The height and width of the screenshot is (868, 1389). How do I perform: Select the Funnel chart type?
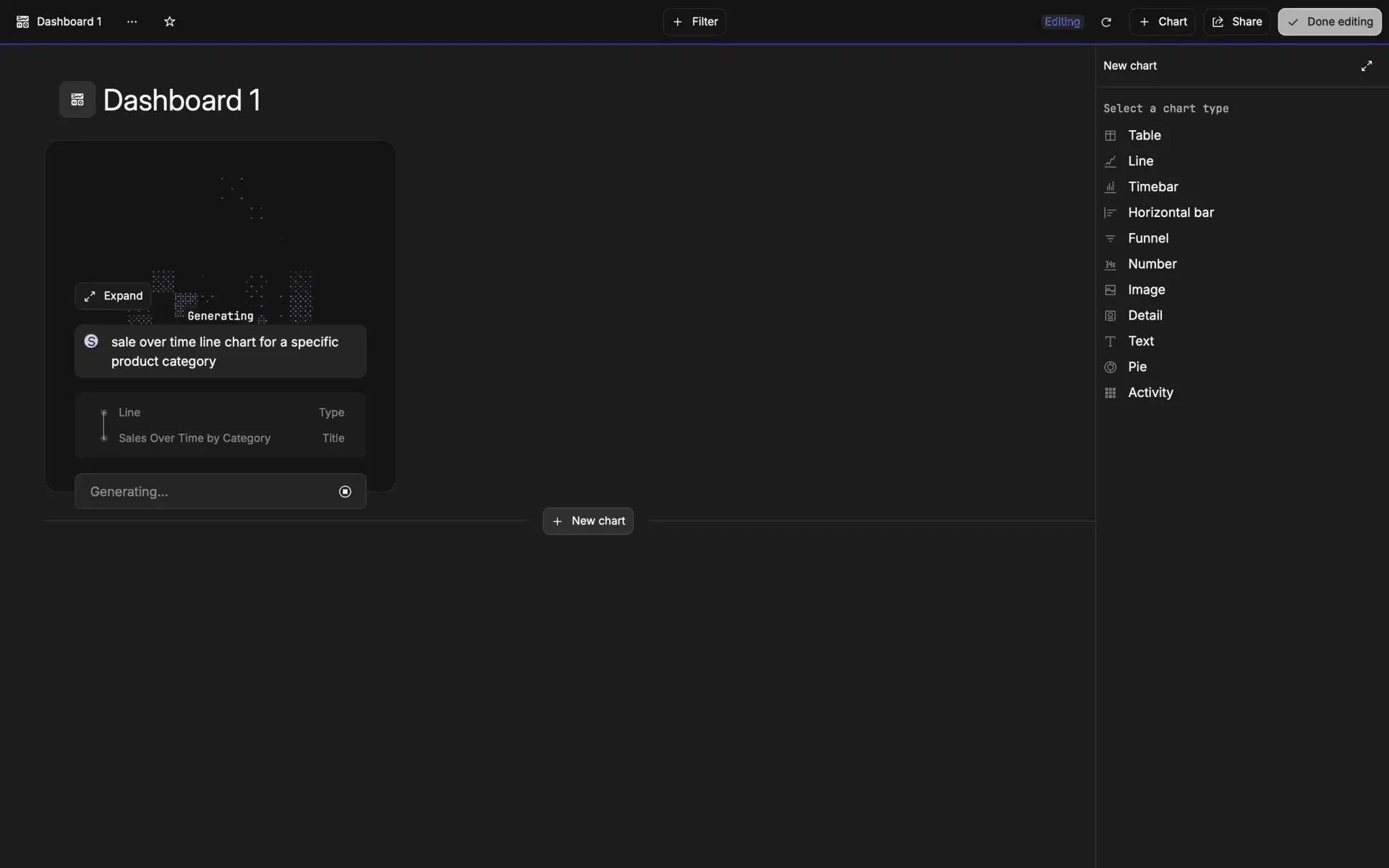1147,238
